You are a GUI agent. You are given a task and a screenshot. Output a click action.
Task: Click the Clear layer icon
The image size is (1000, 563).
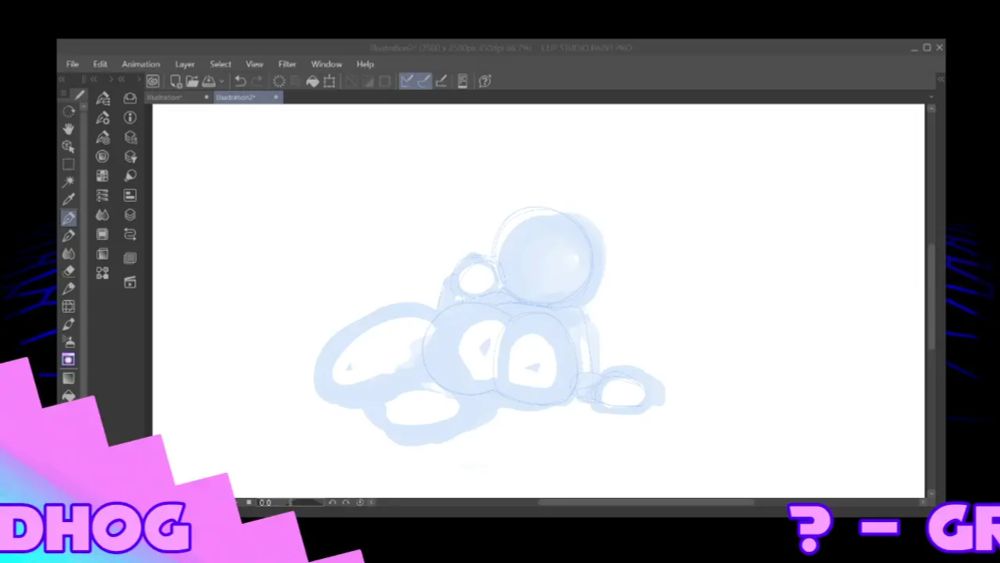click(x=279, y=81)
